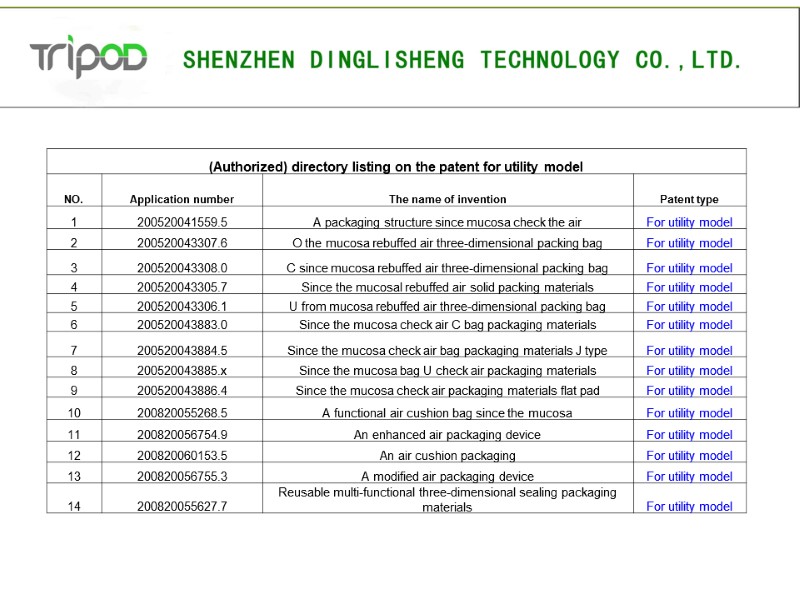Click row number 14 in NO. column
The image size is (800, 600).
tap(74, 507)
